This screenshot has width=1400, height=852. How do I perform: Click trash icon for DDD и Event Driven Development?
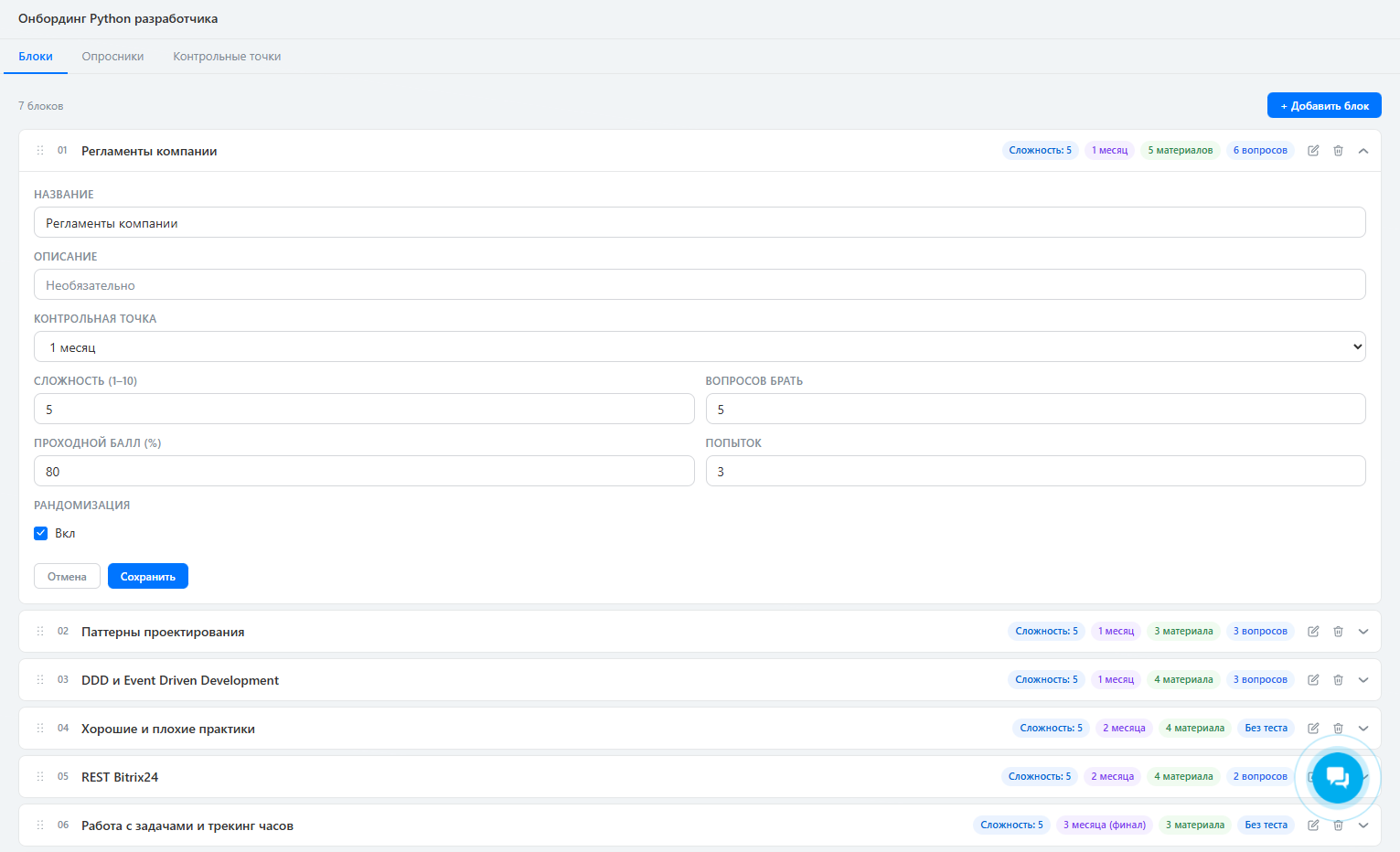[1338, 680]
